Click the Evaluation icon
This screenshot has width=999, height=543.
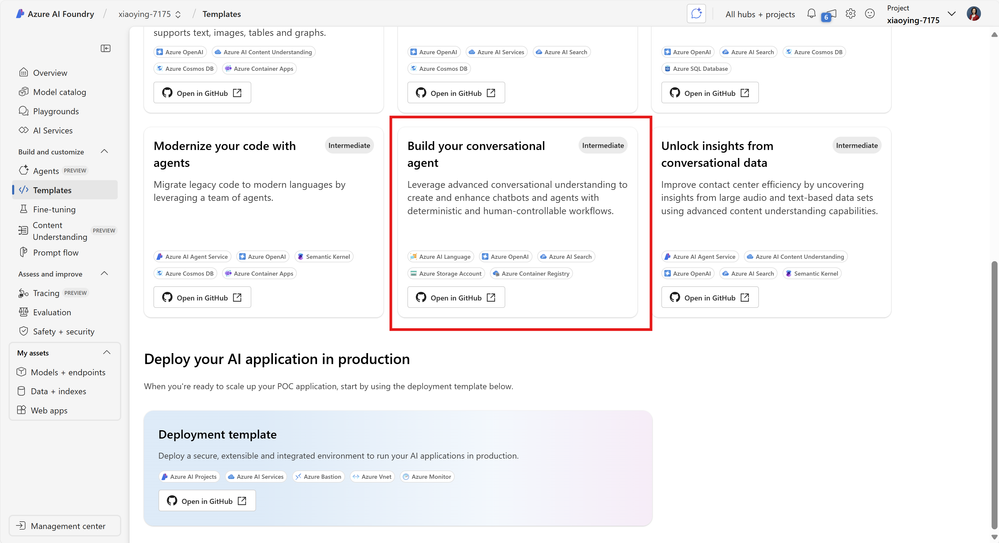pos(24,312)
